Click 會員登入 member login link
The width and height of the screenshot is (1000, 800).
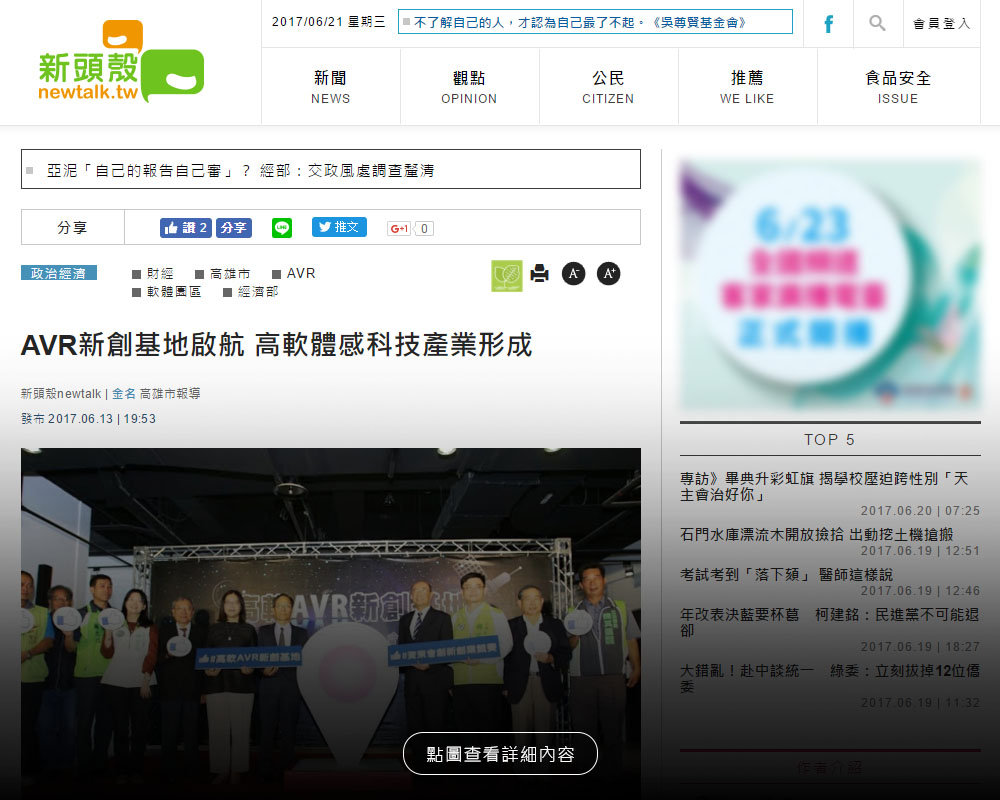[941, 24]
